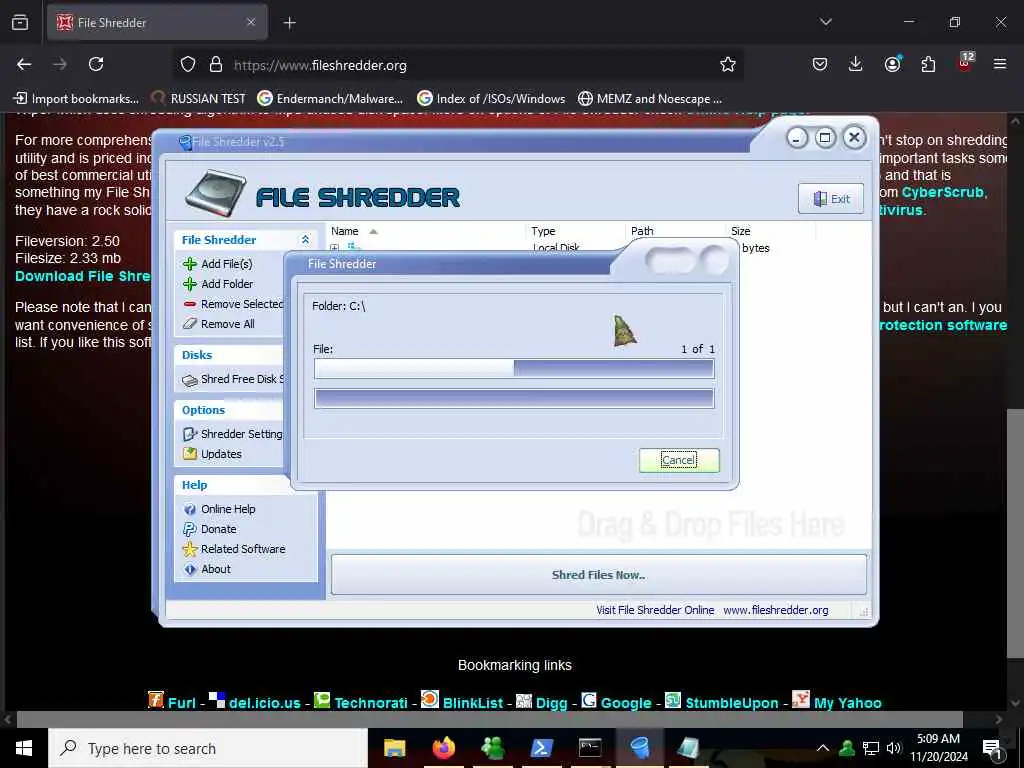Open the Firefox account icon
Screen dimensions: 1024x768
click(892, 64)
